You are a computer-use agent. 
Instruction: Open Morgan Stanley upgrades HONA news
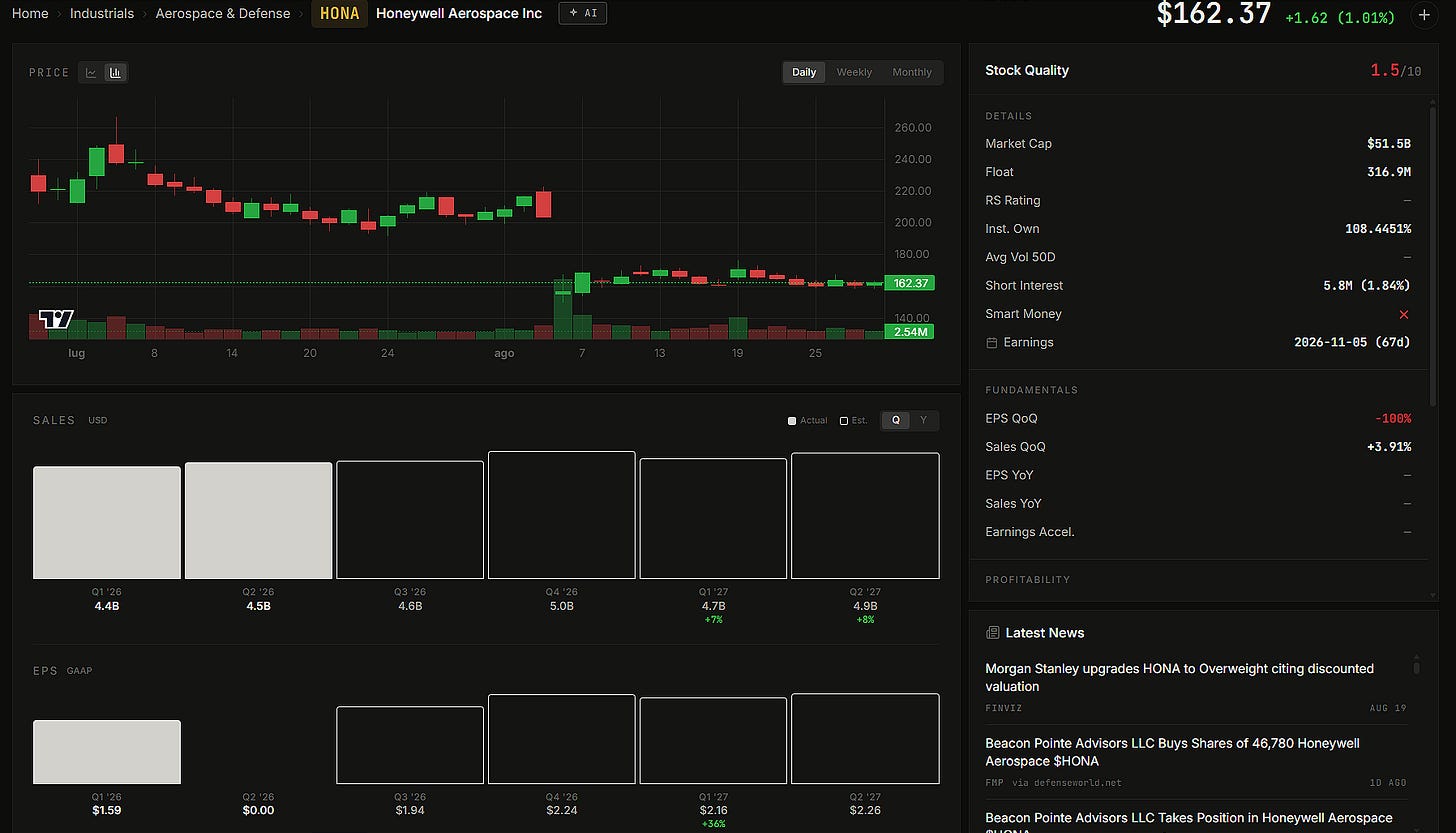click(x=1180, y=677)
